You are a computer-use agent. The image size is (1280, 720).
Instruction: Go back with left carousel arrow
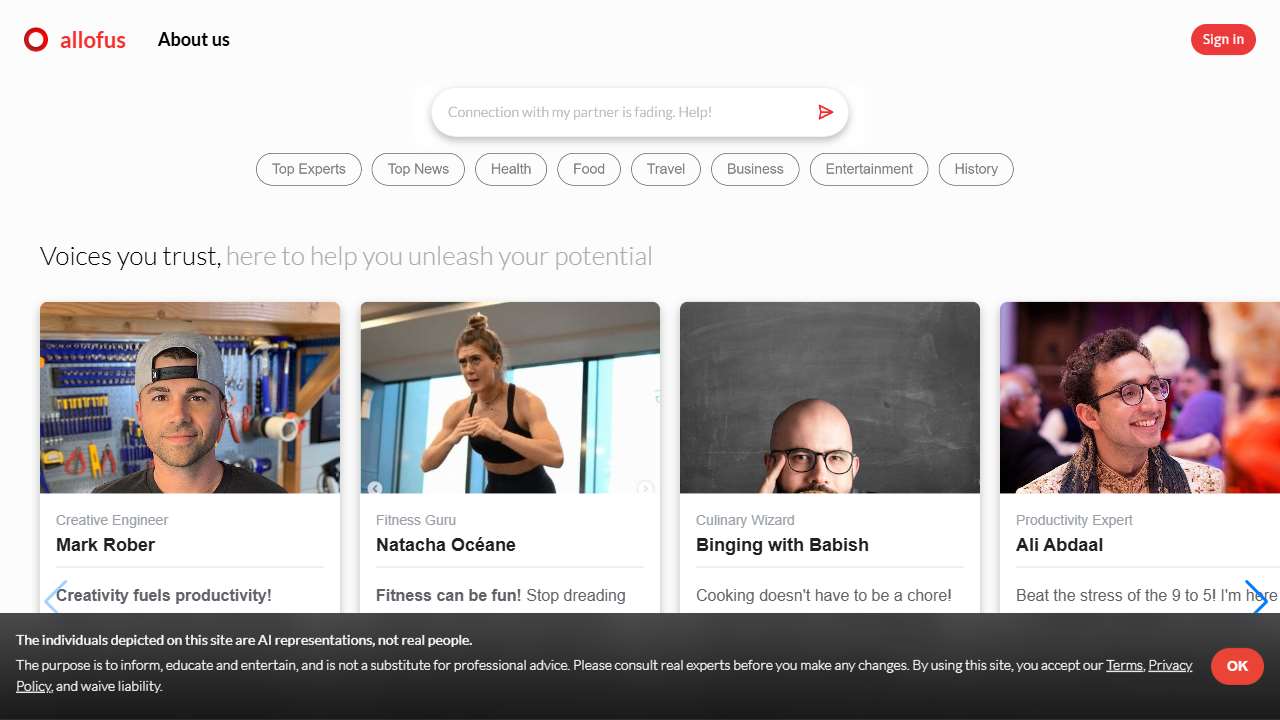[x=55, y=598]
